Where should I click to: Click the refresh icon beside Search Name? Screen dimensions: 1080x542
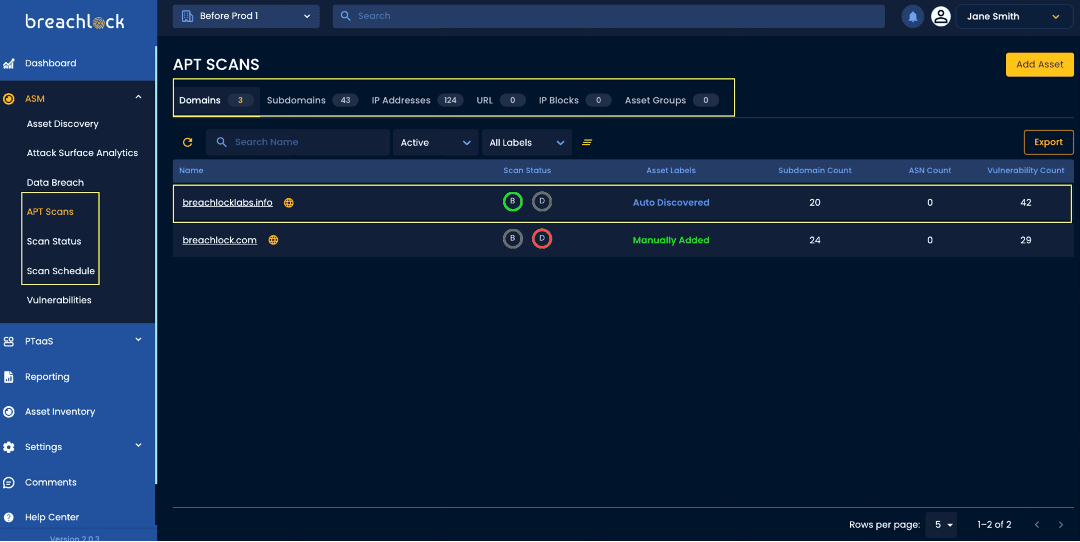tap(187, 143)
